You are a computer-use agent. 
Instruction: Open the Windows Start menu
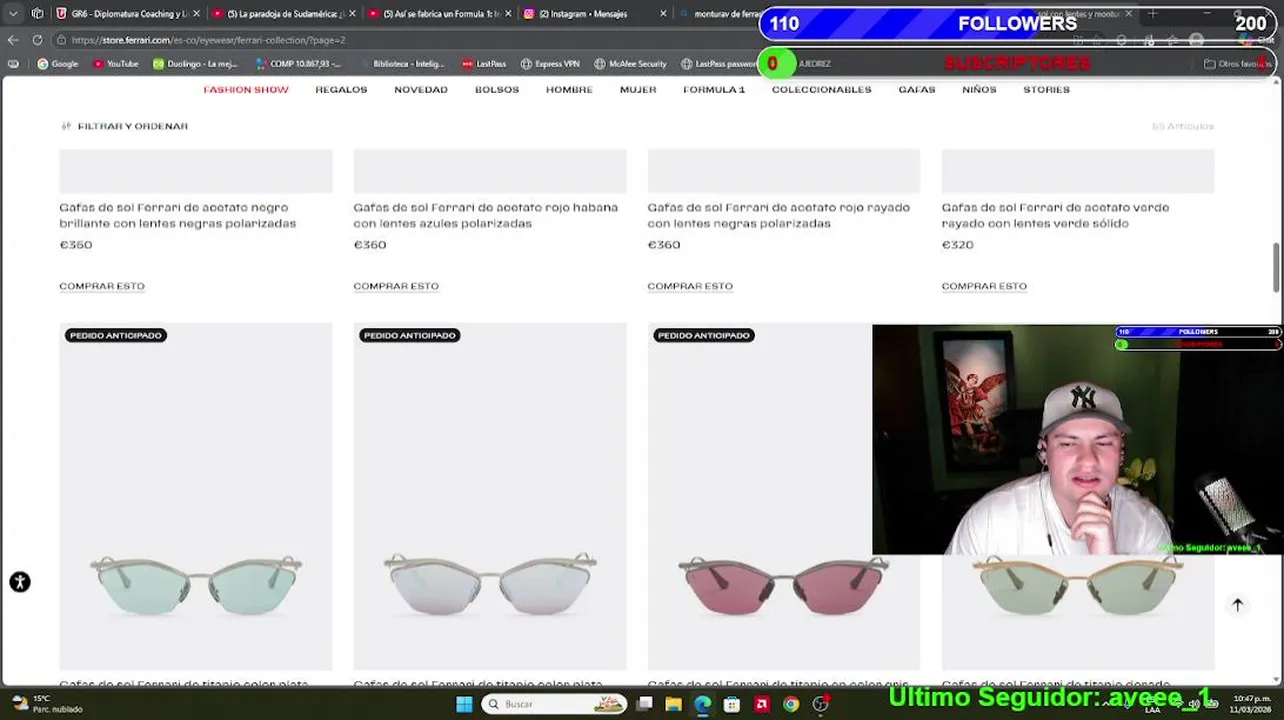coord(464,704)
